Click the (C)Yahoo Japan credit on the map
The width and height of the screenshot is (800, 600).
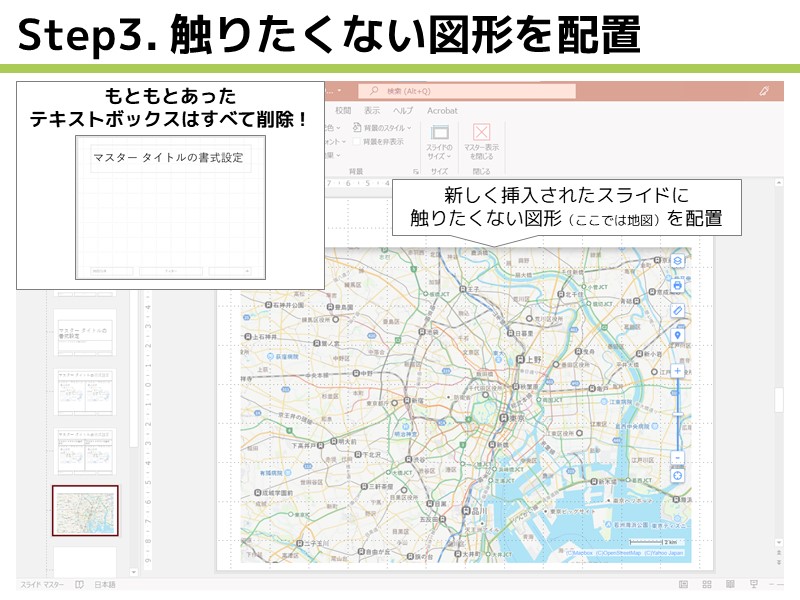(x=663, y=553)
